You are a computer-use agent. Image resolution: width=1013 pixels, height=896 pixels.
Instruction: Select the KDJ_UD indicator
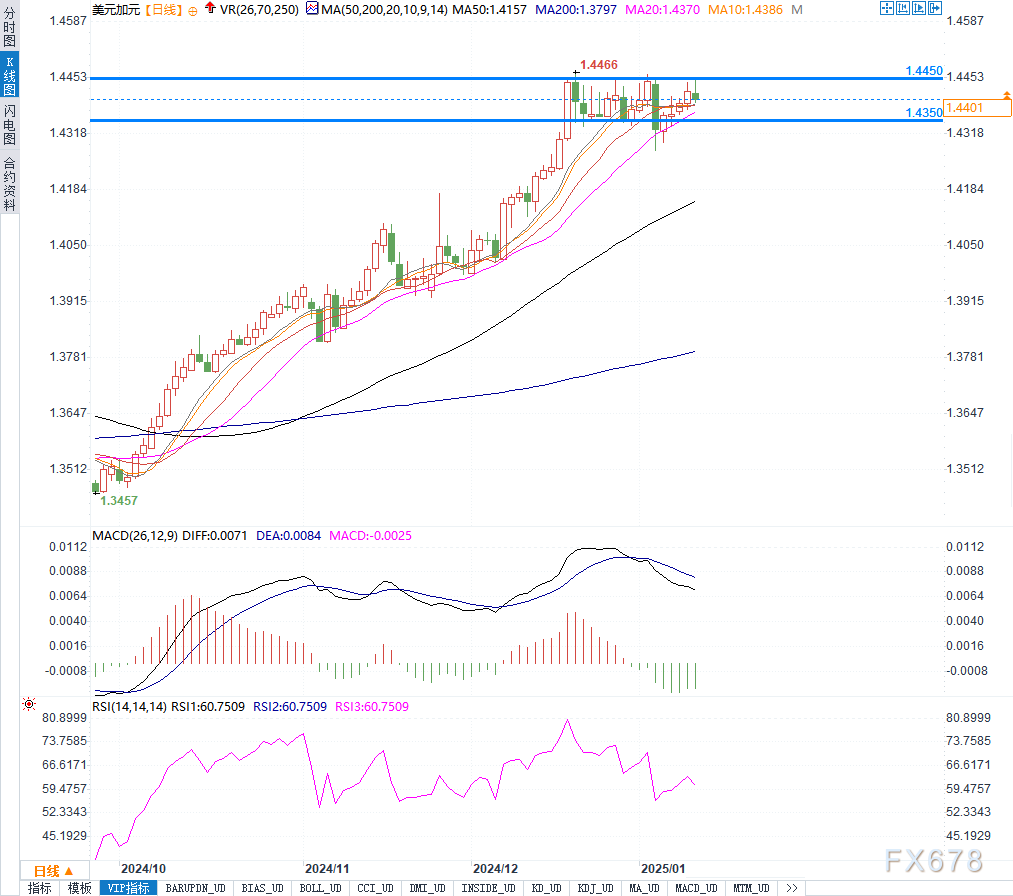595,888
